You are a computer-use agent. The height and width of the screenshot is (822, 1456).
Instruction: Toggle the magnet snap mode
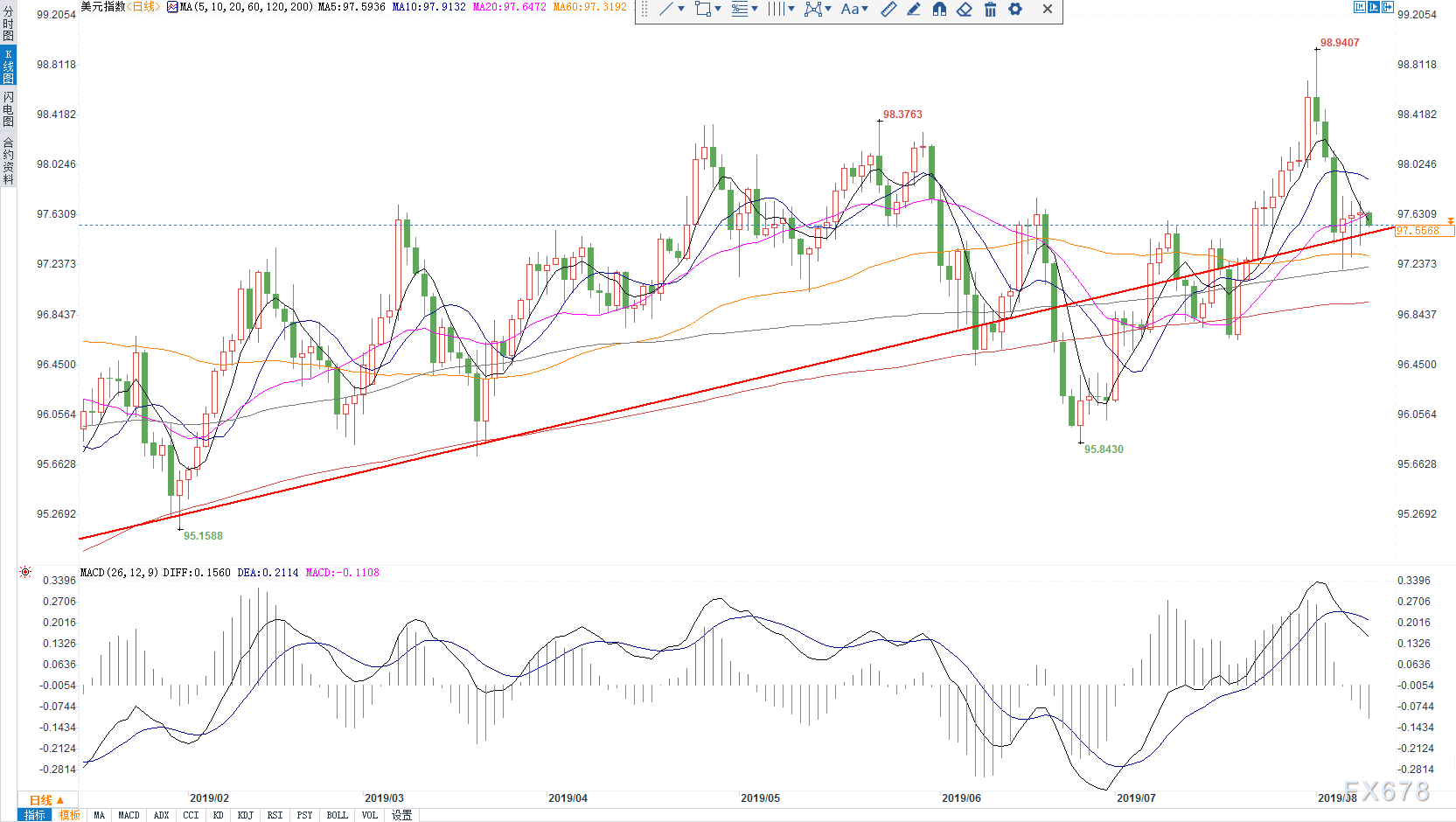click(x=939, y=9)
